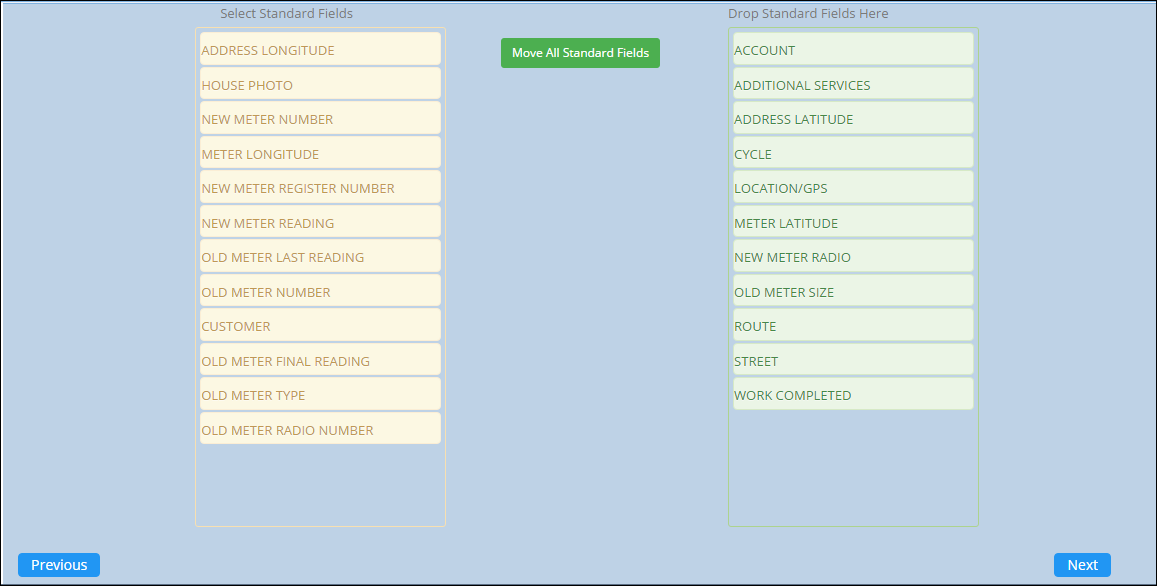Go to the Next step
Viewport: 1157px width, 586px height.
click(1082, 565)
